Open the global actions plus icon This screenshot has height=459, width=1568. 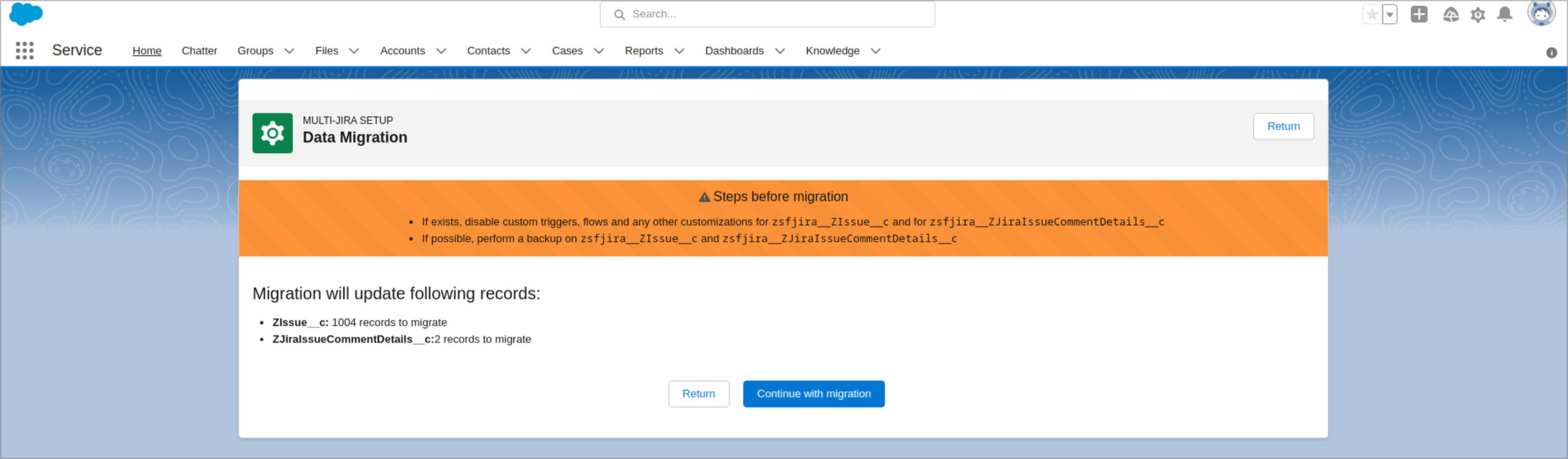tap(1419, 14)
